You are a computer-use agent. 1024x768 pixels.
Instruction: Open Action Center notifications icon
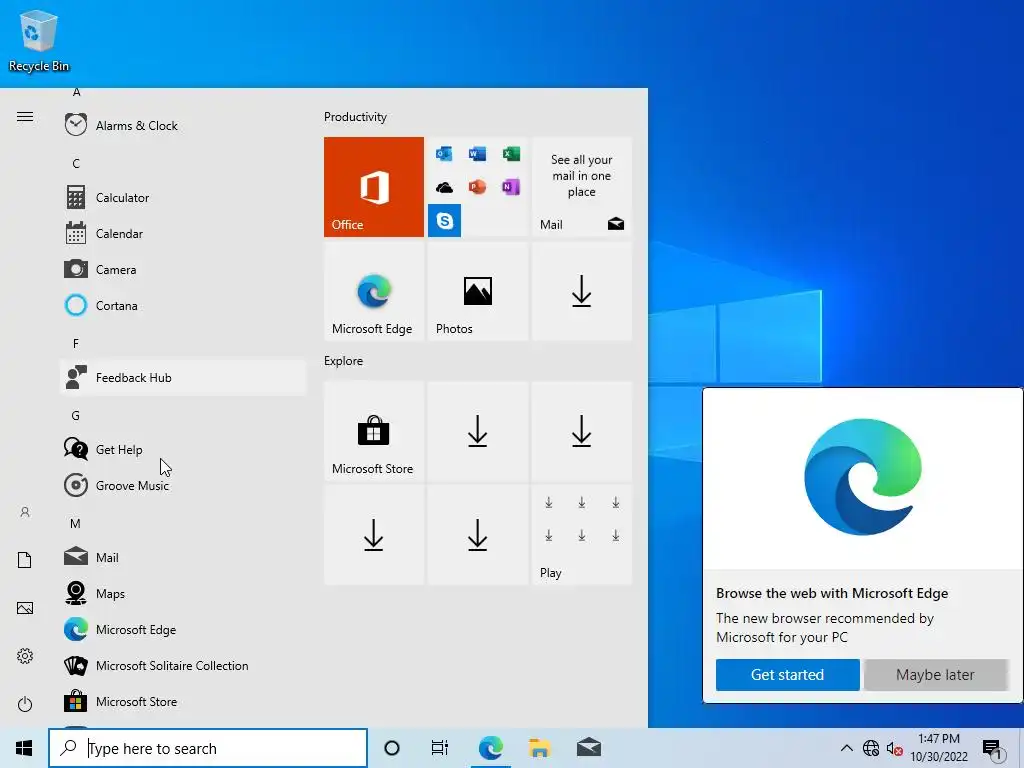[993, 748]
